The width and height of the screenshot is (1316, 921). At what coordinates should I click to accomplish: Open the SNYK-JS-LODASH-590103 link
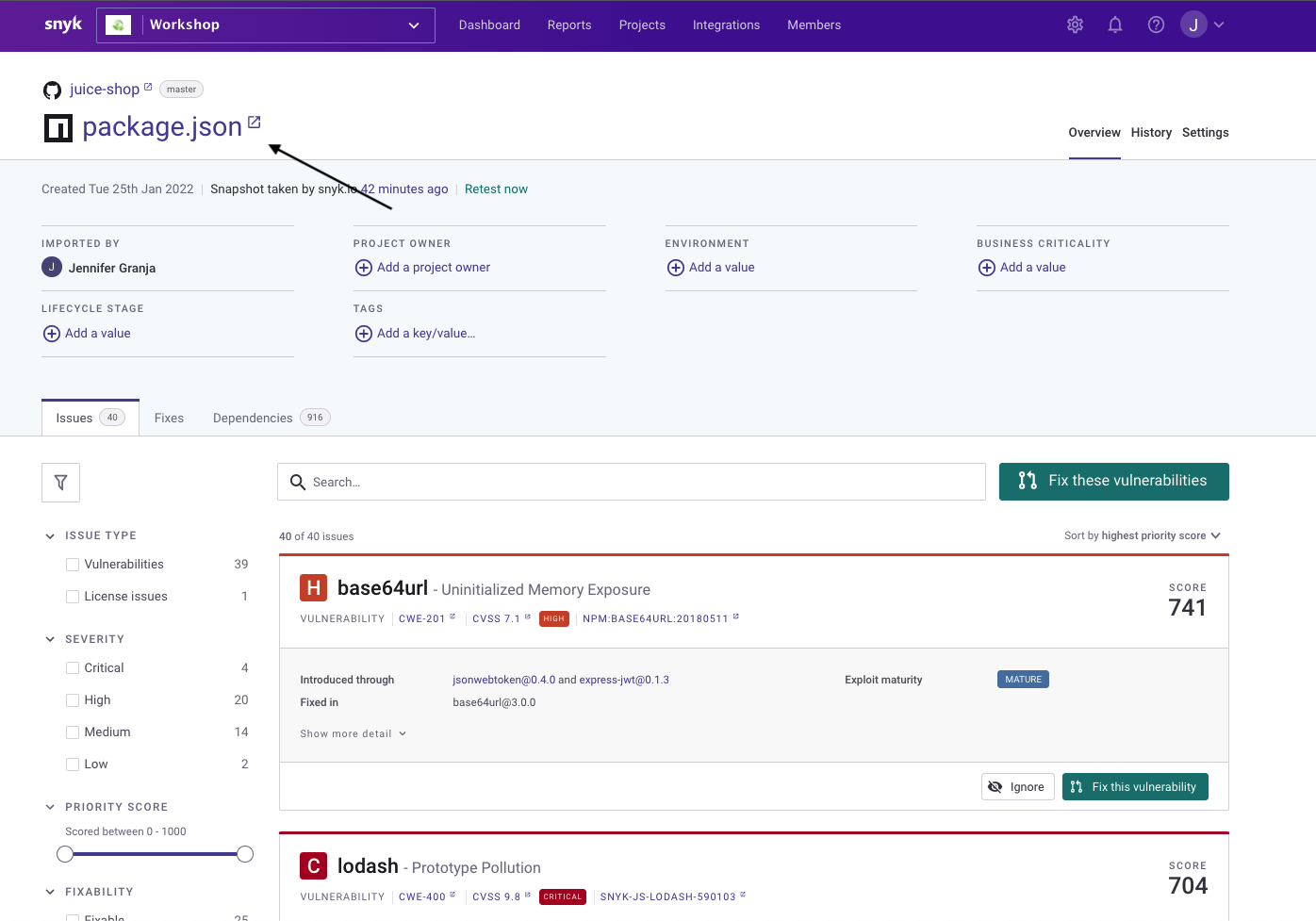(x=672, y=897)
